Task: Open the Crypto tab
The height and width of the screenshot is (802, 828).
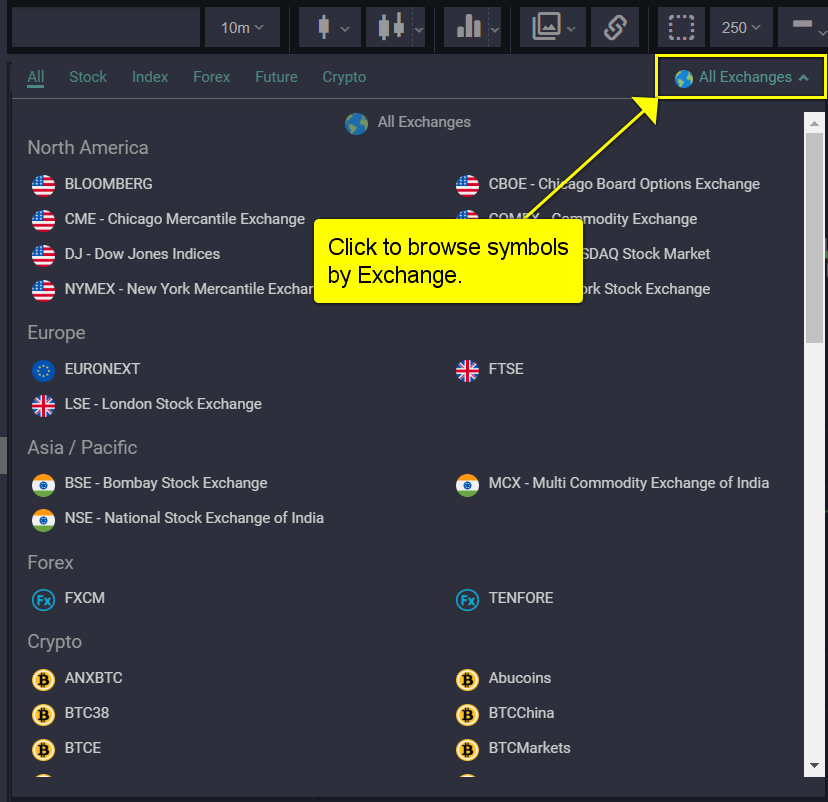Action: [344, 77]
